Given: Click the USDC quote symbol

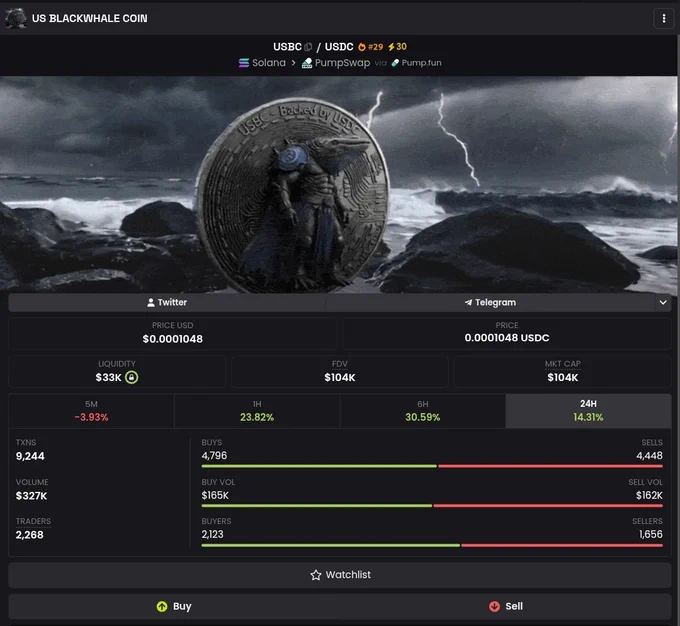Looking at the screenshot, I should 339,47.
